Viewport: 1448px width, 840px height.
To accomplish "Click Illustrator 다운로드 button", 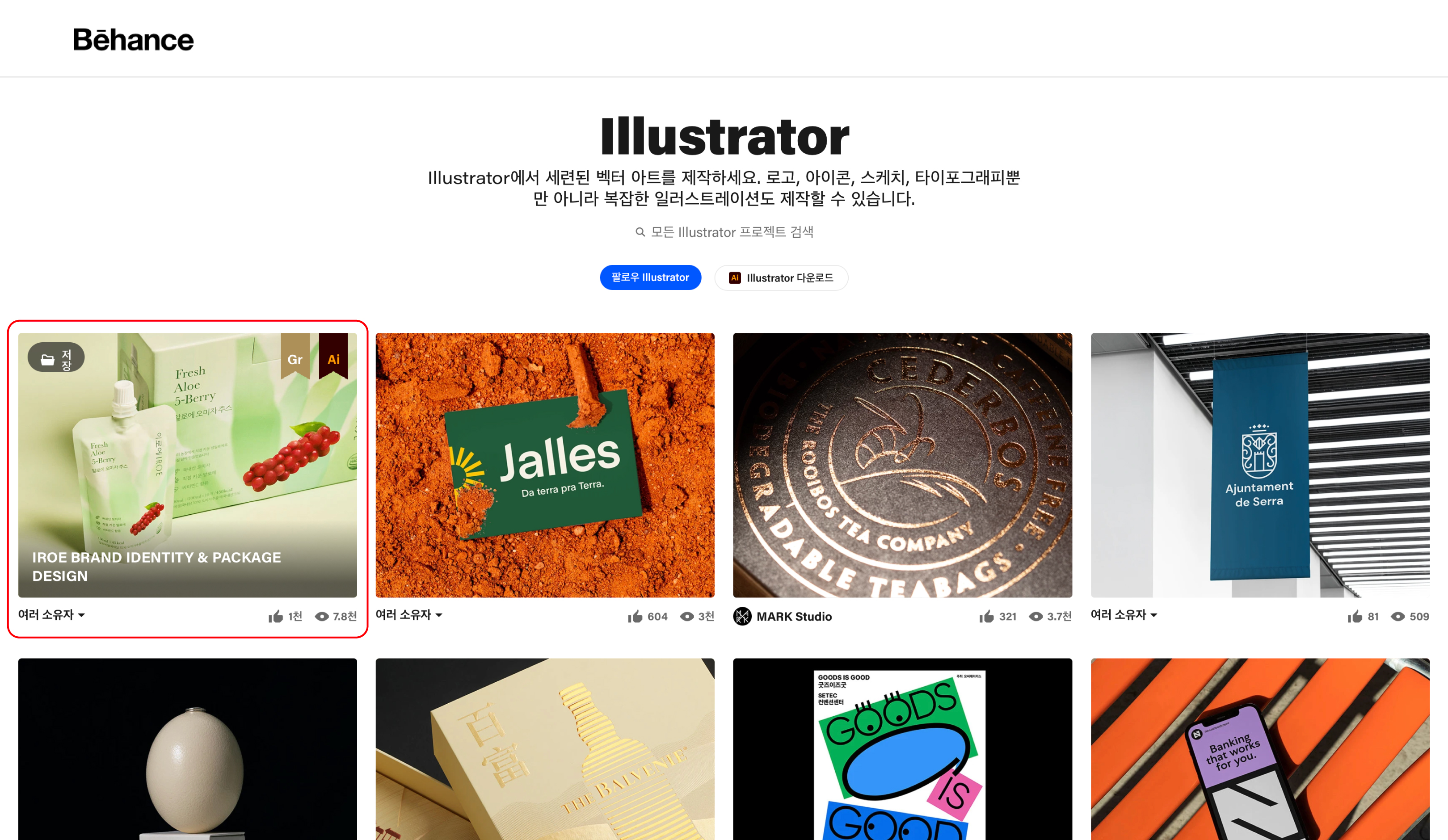I will pyautogui.click(x=782, y=278).
